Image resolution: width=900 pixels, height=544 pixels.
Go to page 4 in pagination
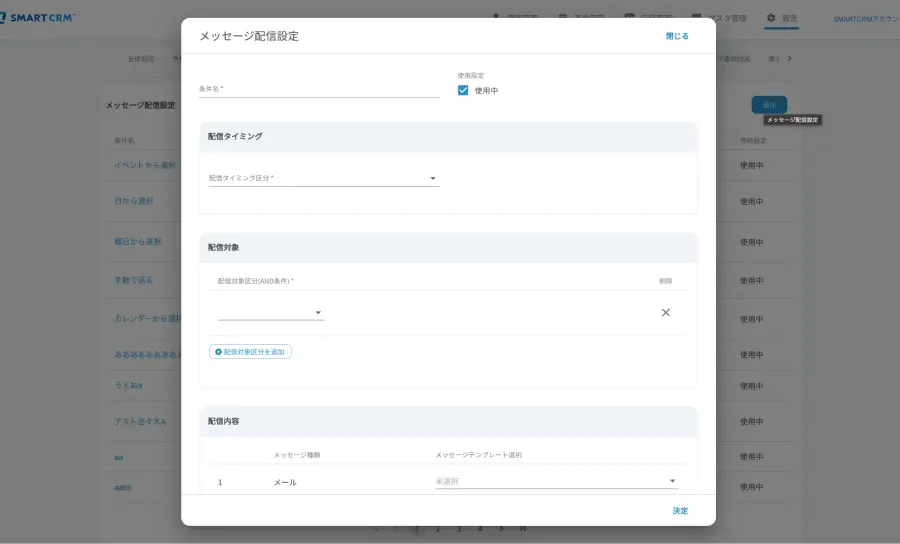click(x=480, y=528)
